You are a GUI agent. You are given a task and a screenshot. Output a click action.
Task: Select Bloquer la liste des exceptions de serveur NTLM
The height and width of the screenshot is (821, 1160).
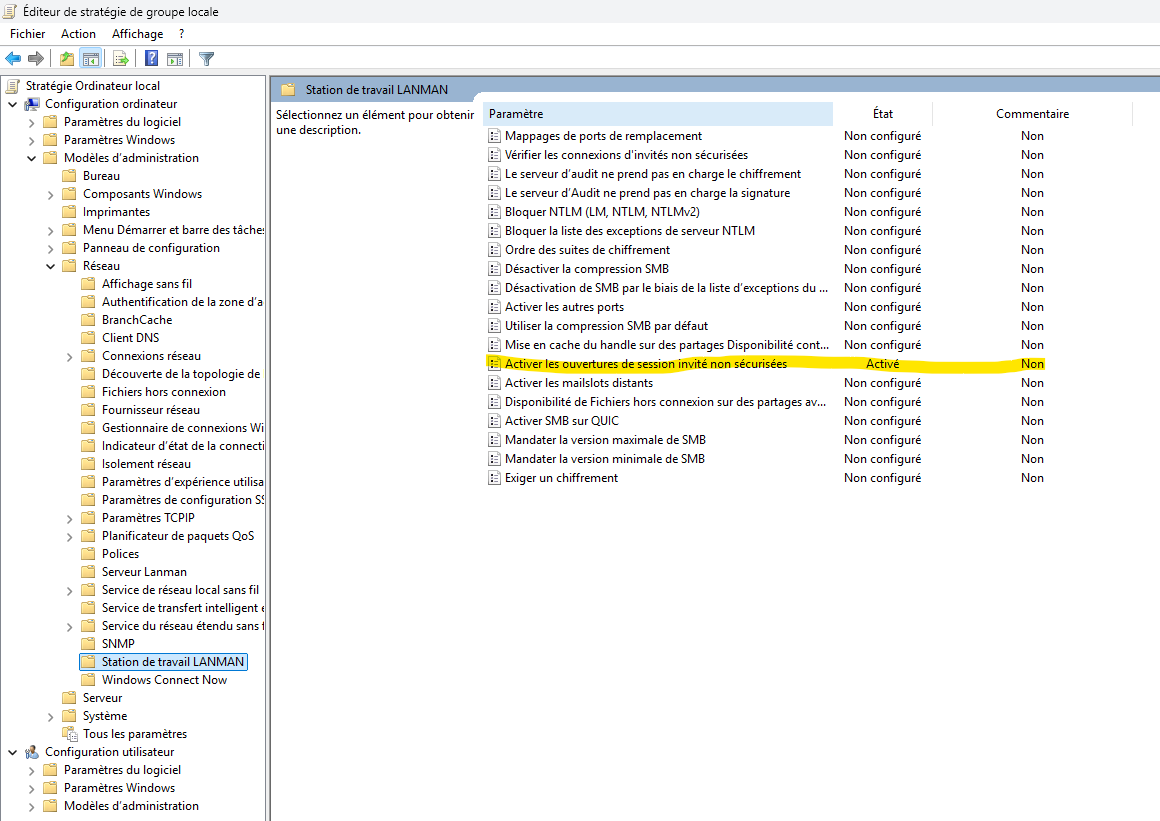click(630, 231)
